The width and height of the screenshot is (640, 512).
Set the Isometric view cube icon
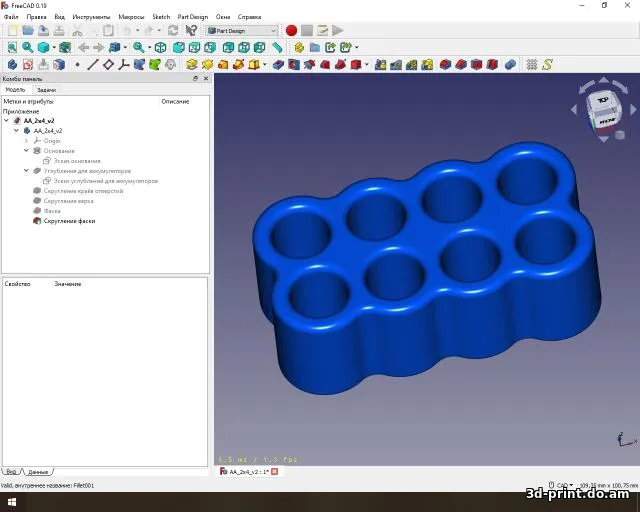click(160, 47)
